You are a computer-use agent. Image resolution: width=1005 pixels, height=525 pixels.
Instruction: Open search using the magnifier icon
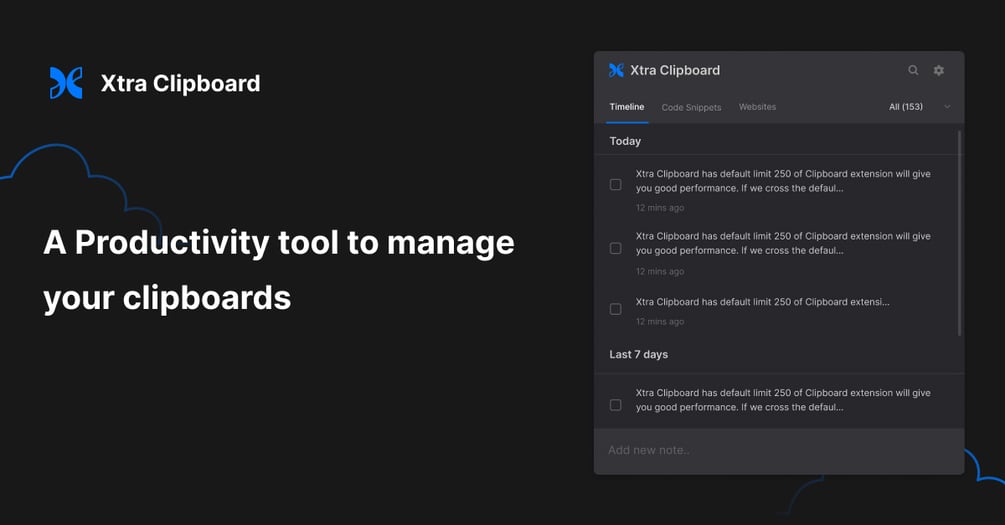pos(913,71)
